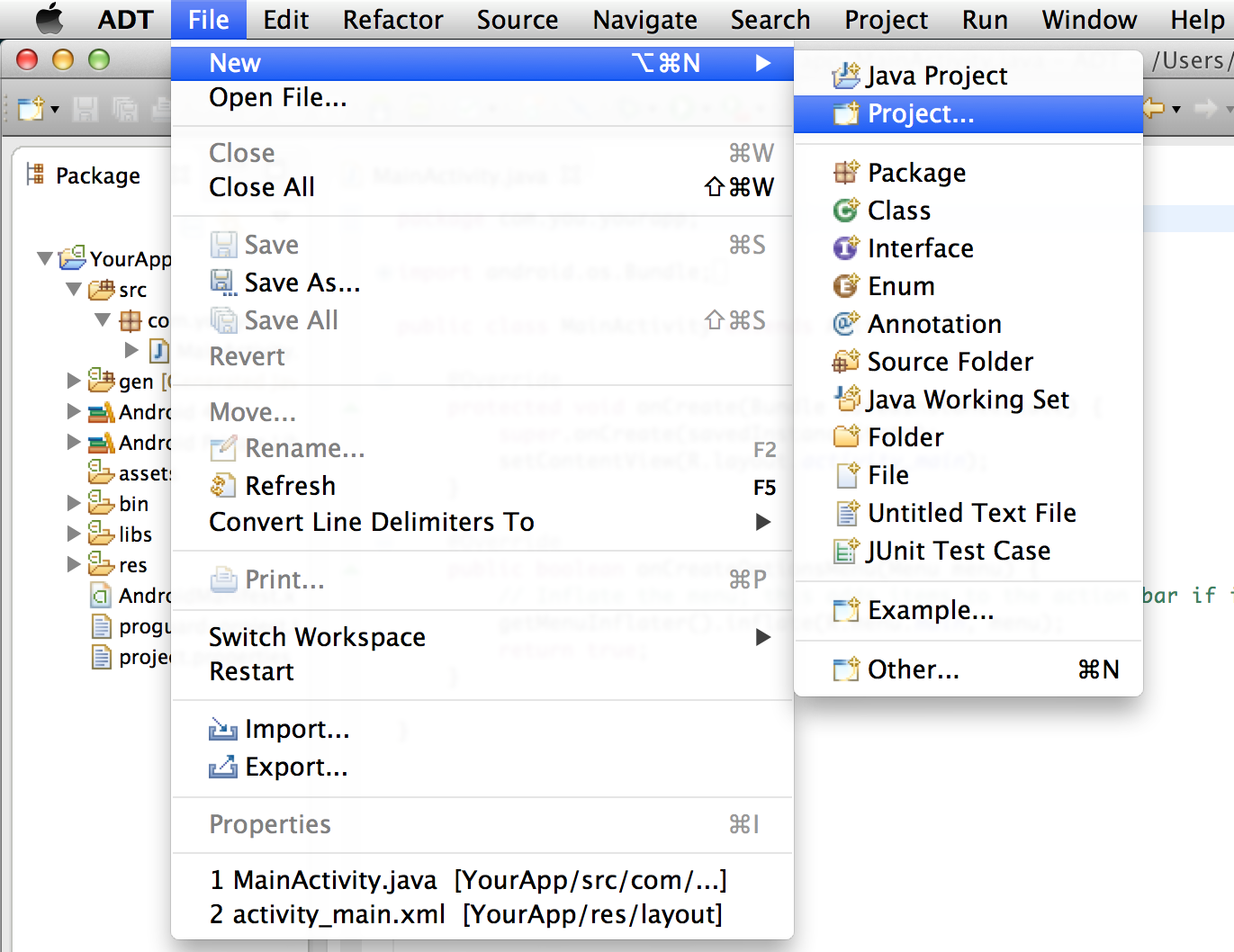This screenshot has width=1234, height=952.
Task: Collapse the src folder node
Action: (x=75, y=290)
